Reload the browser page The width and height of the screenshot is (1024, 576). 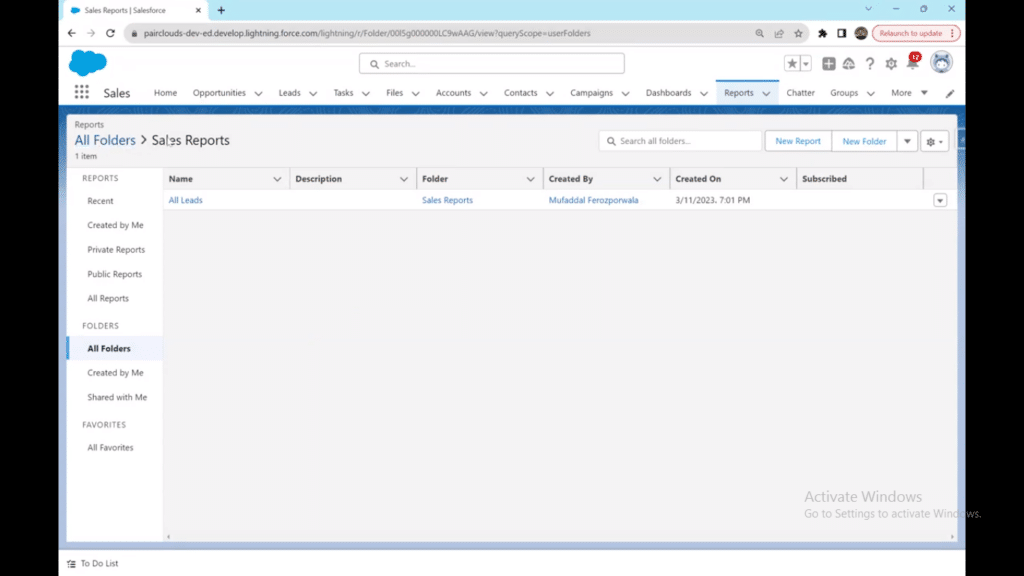point(110,33)
